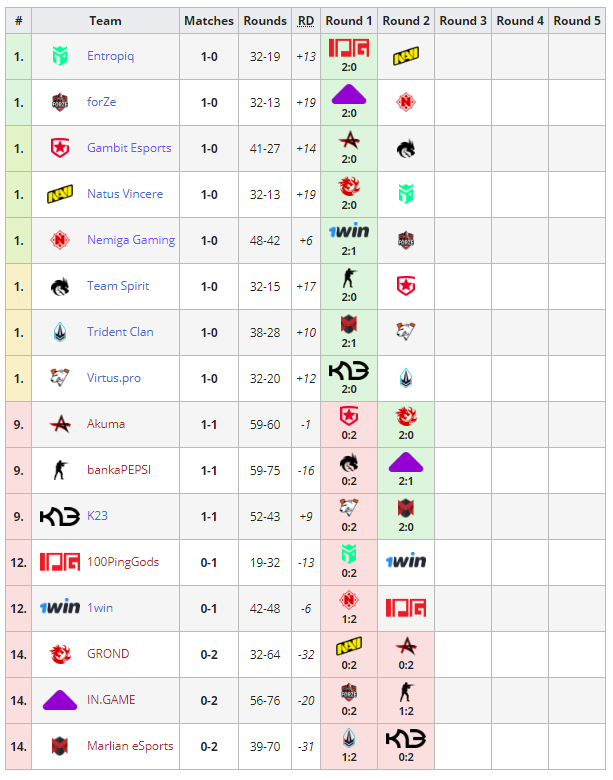Open the Nemiga Gaming team page link
The image size is (613, 780).
pos(131,240)
